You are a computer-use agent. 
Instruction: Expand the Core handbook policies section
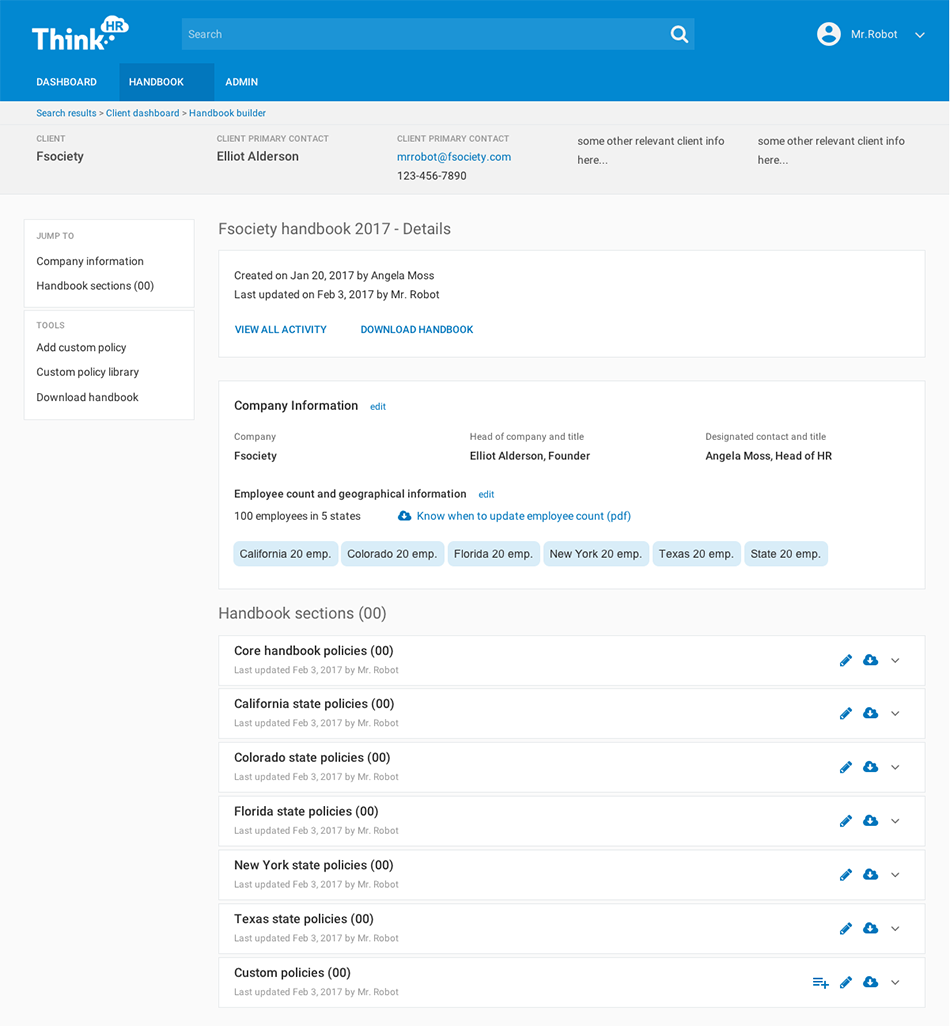[895, 660]
